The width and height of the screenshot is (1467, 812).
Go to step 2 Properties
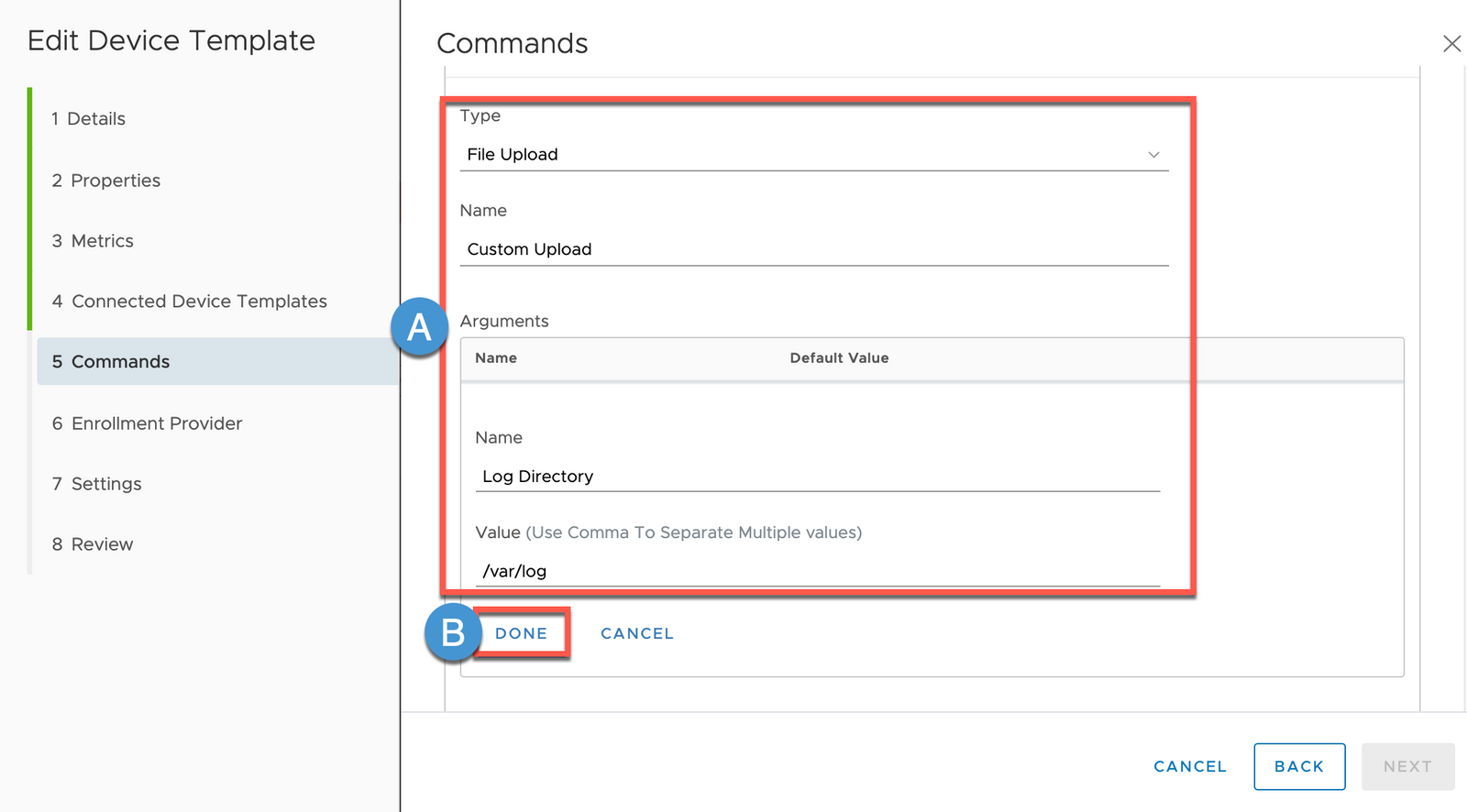tap(105, 181)
